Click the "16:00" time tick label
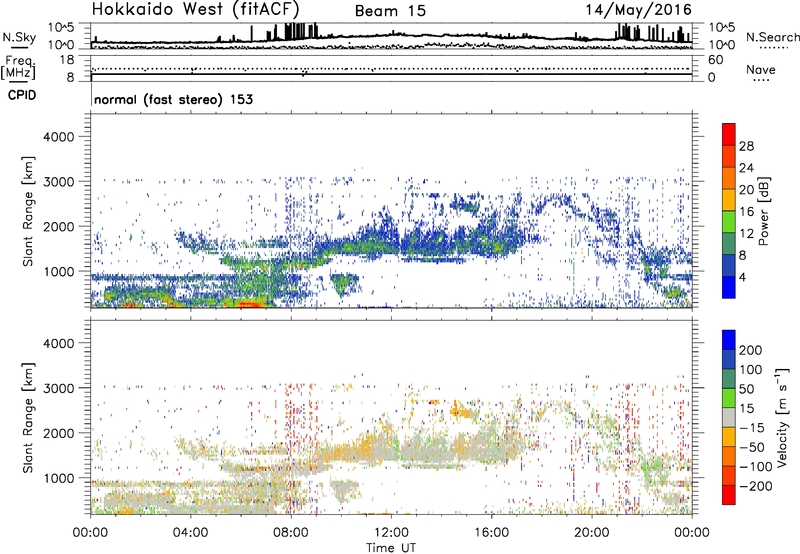 pyautogui.click(x=491, y=533)
